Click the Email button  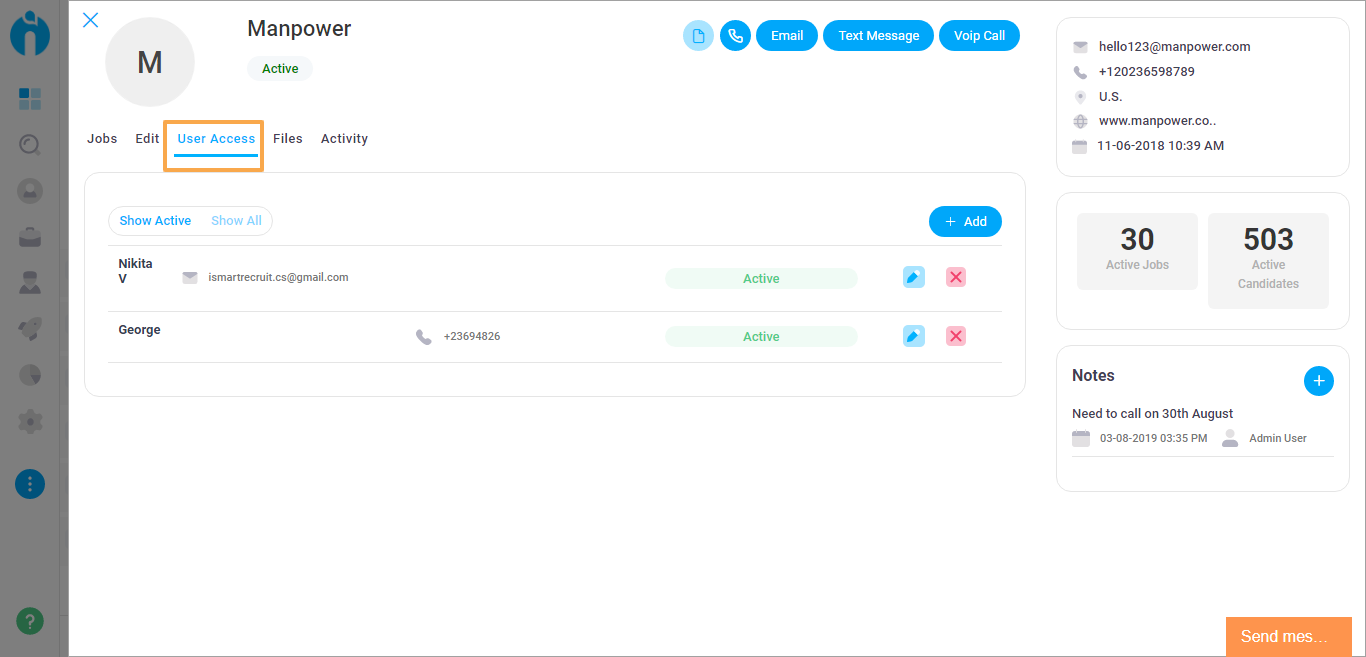click(x=787, y=36)
